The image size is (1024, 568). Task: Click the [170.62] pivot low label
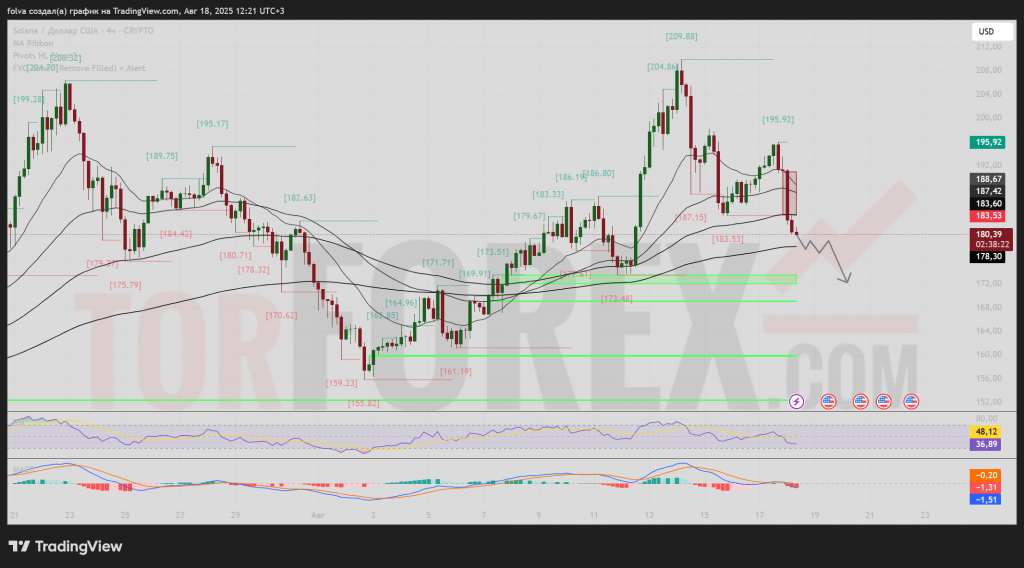pyautogui.click(x=281, y=315)
